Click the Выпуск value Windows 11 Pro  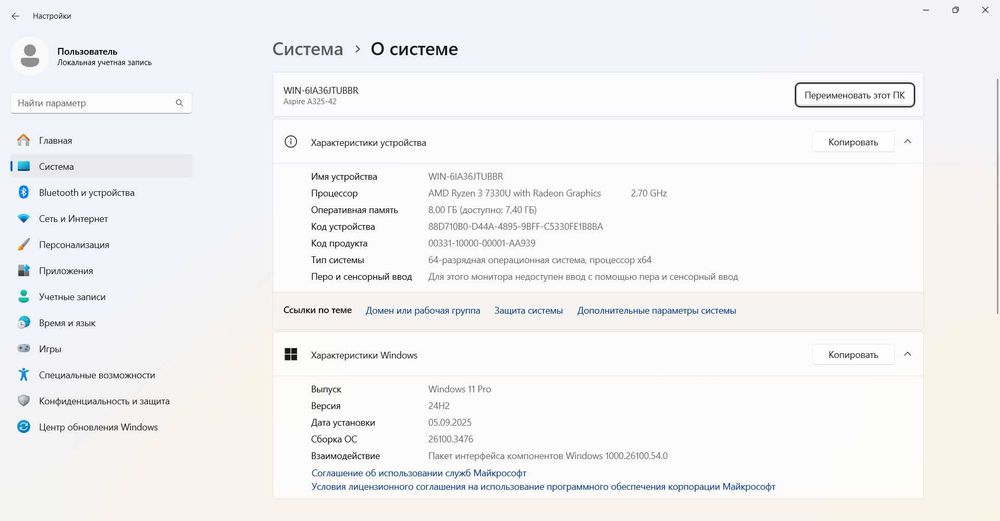click(460, 389)
